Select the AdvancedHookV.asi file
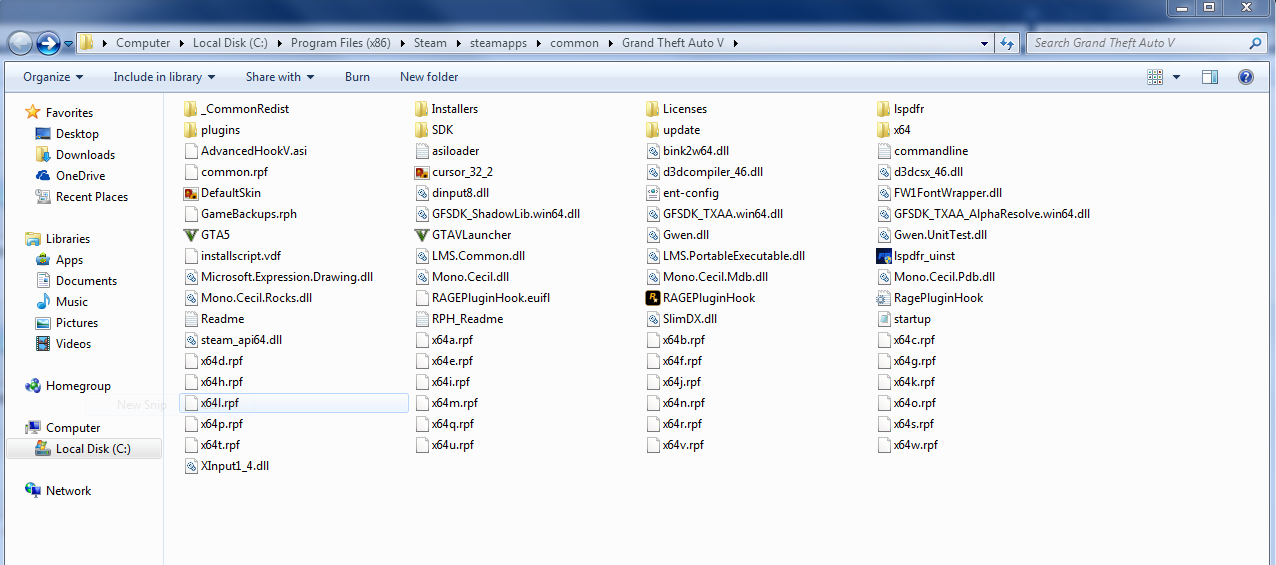Screen dimensions: 1276x565 coord(246,151)
